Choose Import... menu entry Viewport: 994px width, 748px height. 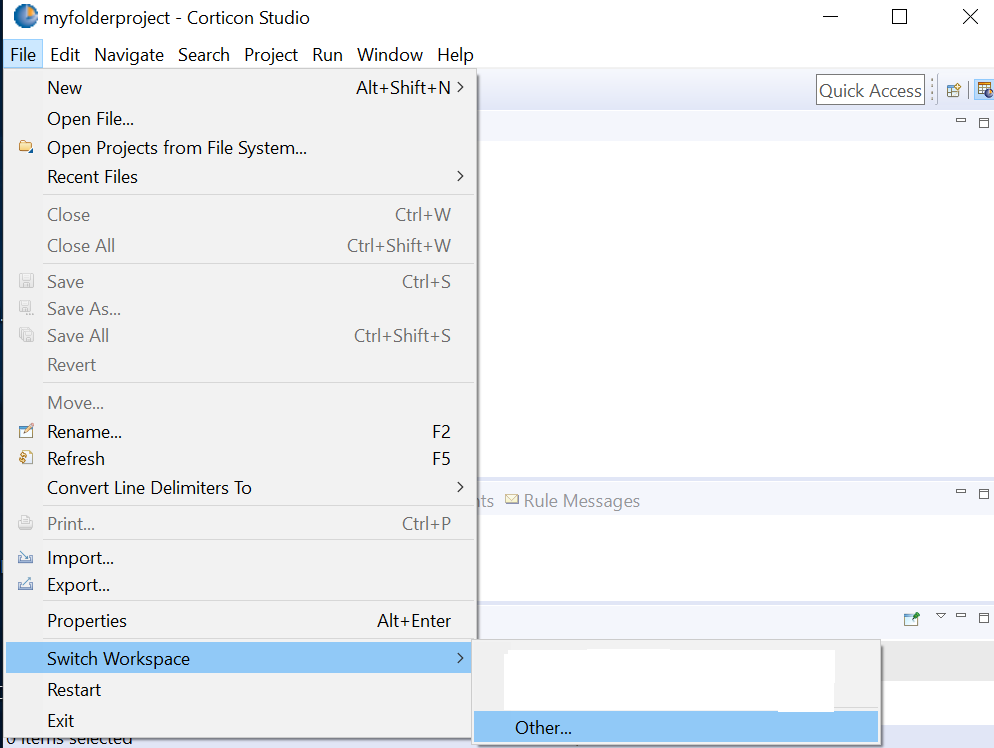(x=240, y=558)
